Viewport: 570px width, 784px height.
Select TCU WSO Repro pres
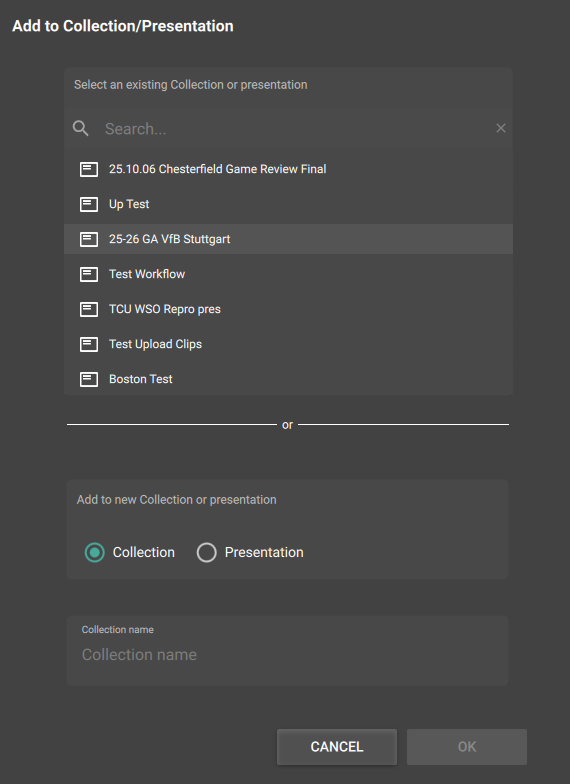[288, 309]
